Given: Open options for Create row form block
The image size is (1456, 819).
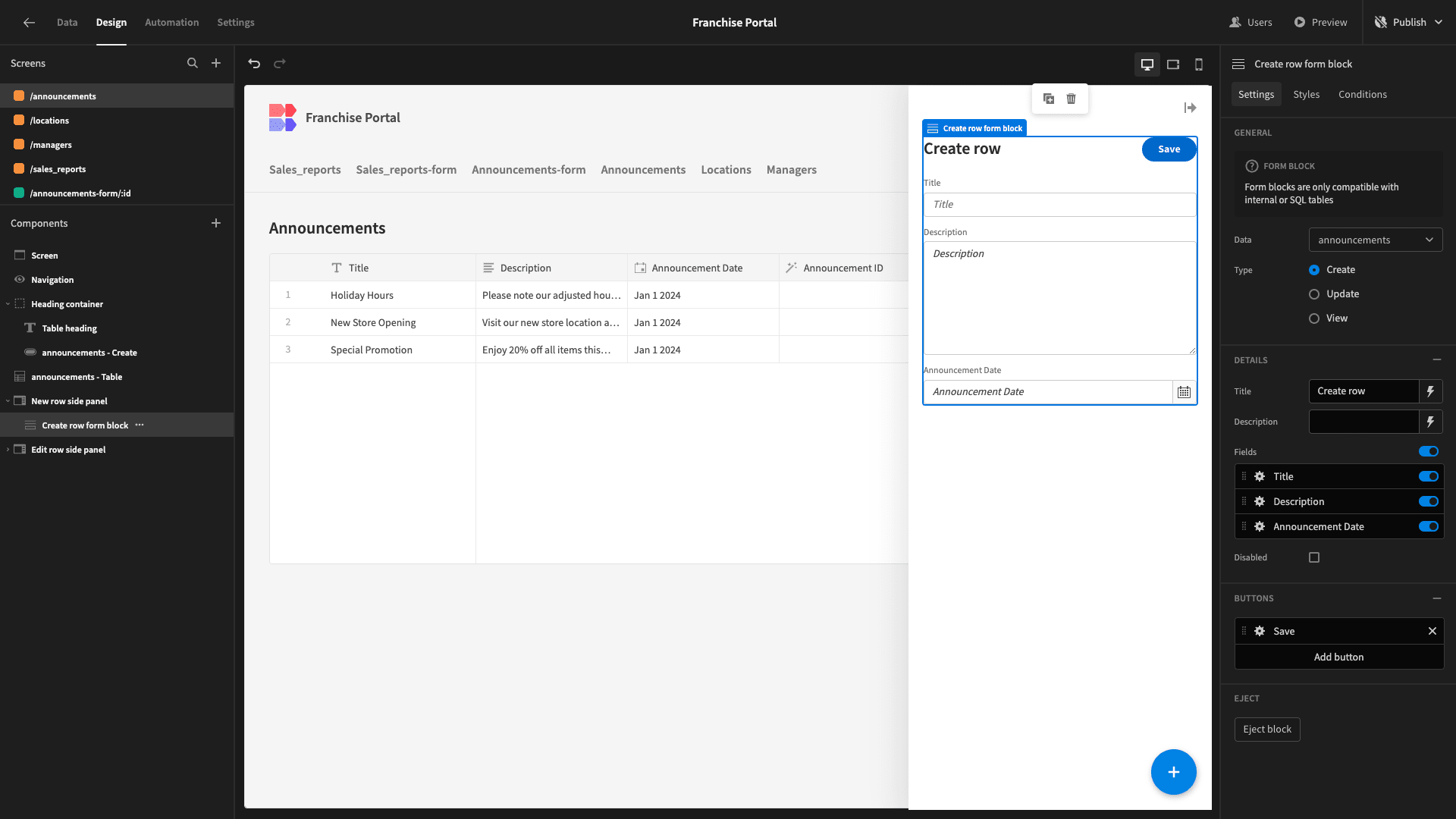Looking at the screenshot, I should [x=140, y=425].
